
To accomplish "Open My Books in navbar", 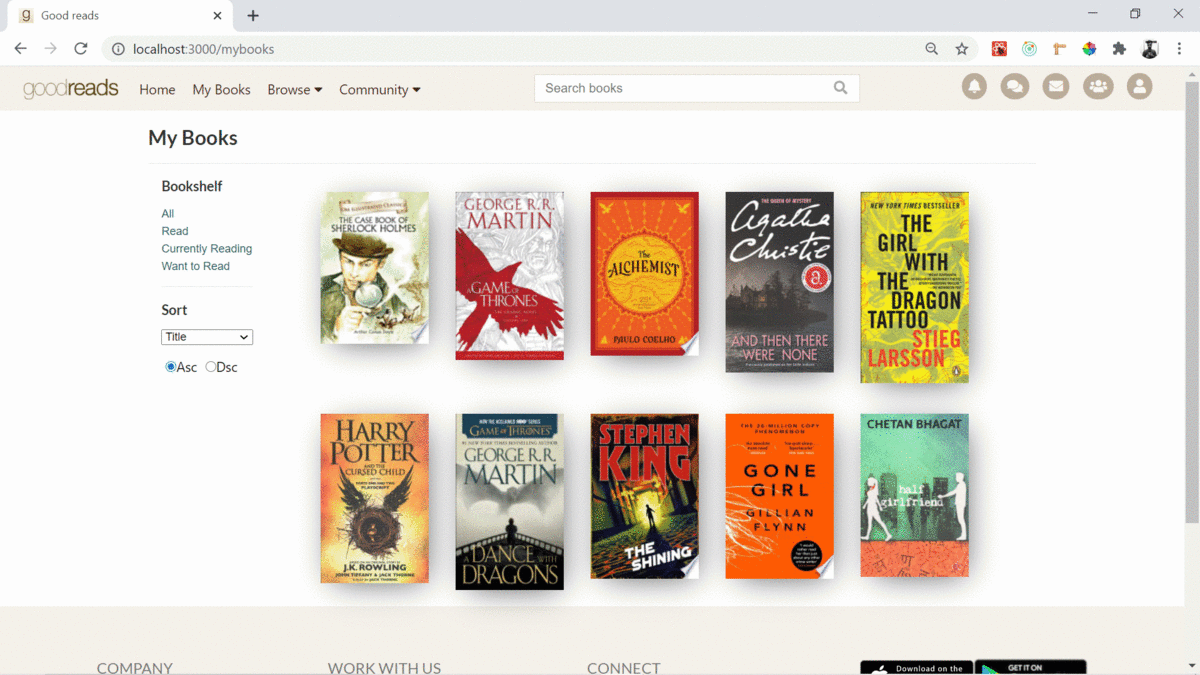I will tap(221, 89).
